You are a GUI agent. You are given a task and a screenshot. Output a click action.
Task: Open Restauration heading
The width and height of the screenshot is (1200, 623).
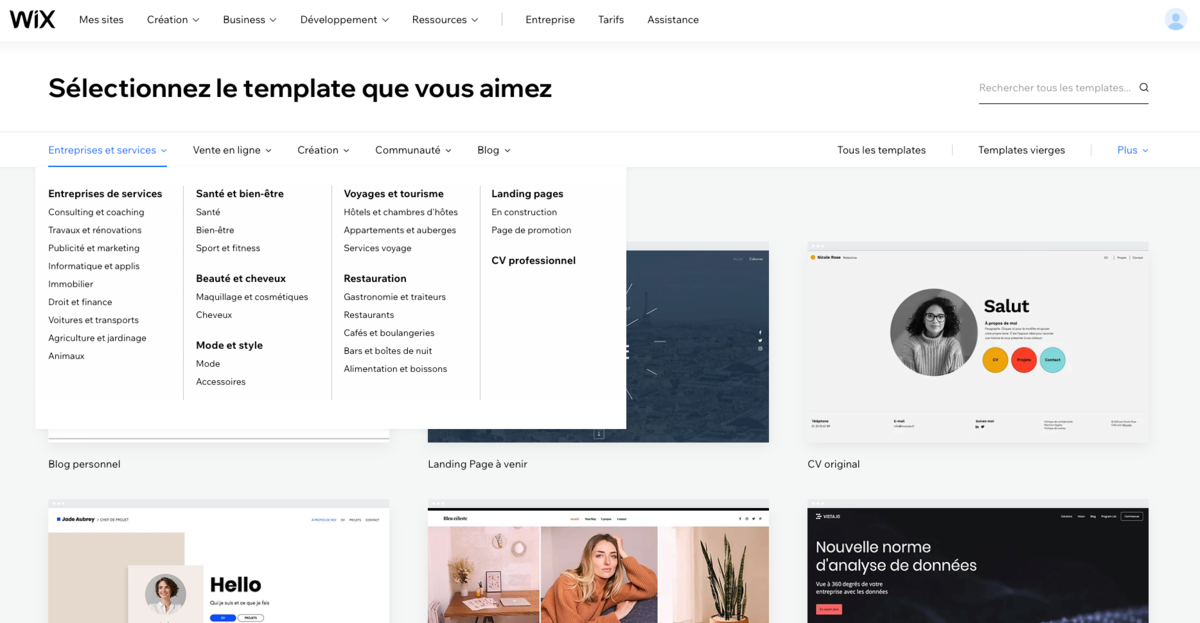(x=375, y=279)
